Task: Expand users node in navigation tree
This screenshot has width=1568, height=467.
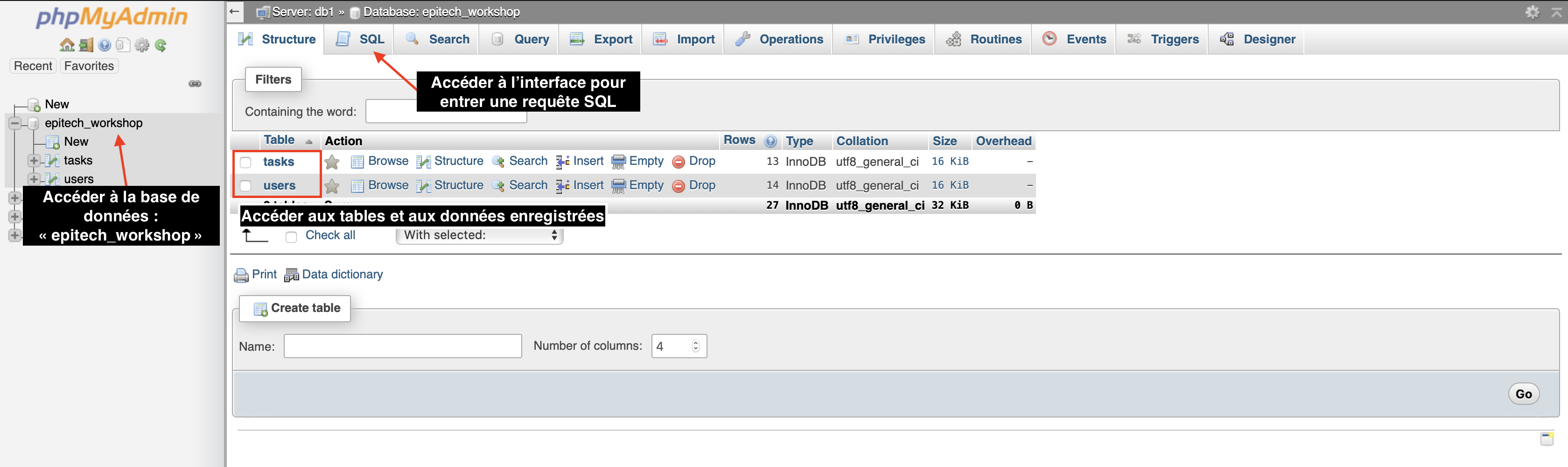Action: pyautogui.click(x=34, y=180)
